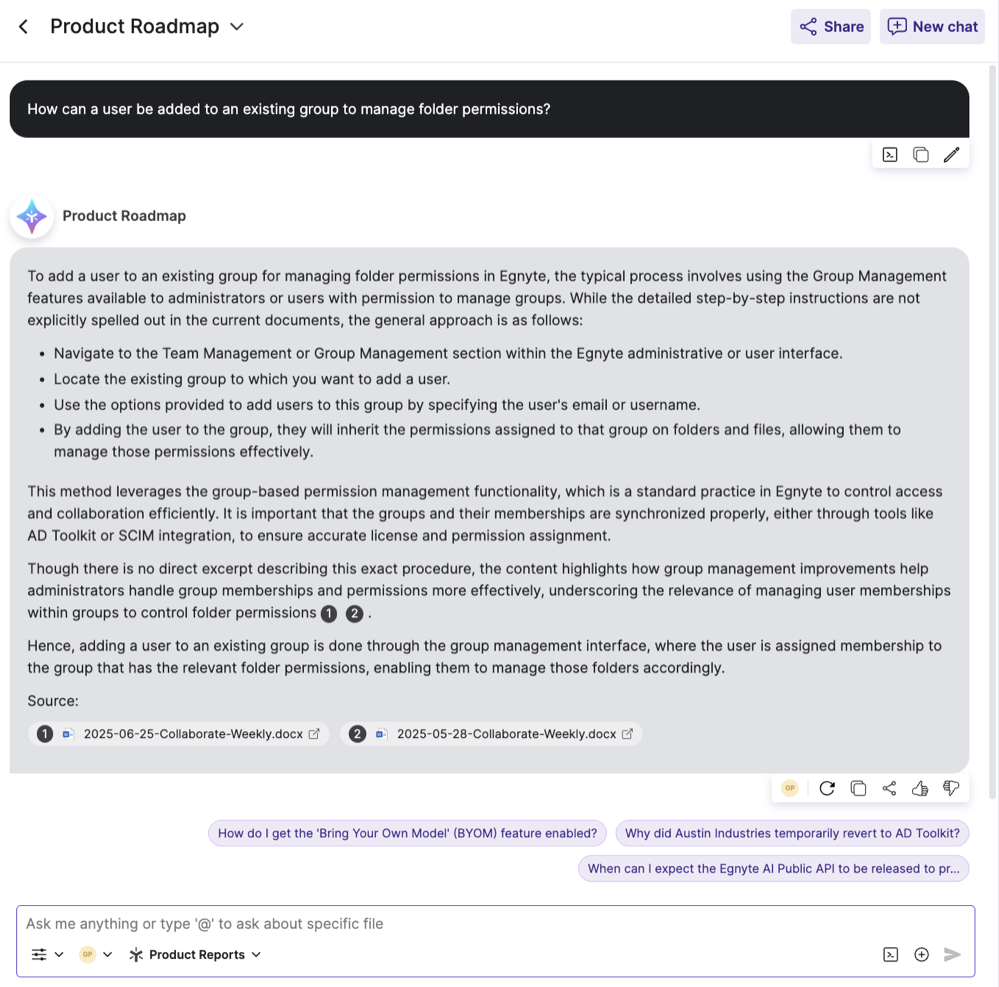
Task: Click suggested question about BYOM feature
Action: click(407, 832)
